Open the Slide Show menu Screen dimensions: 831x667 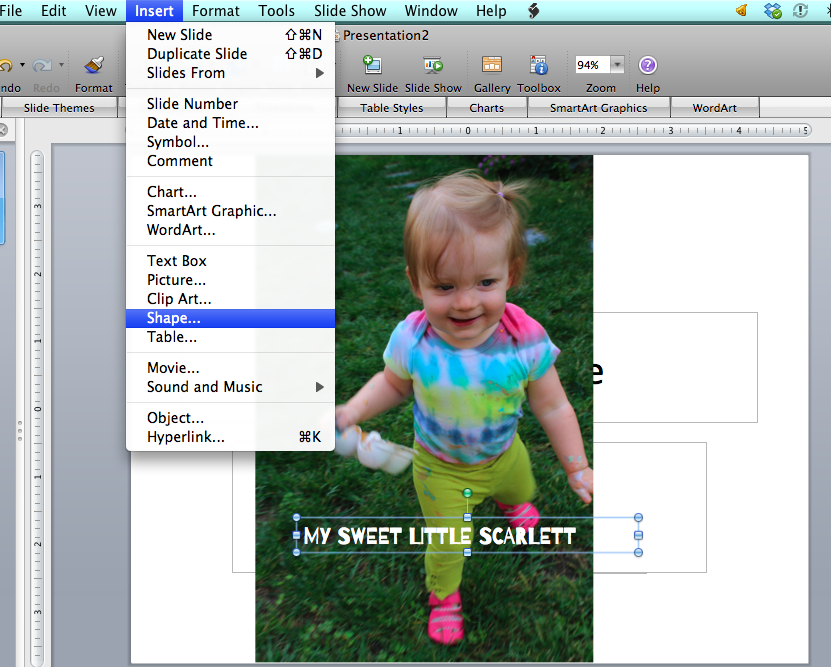(350, 11)
